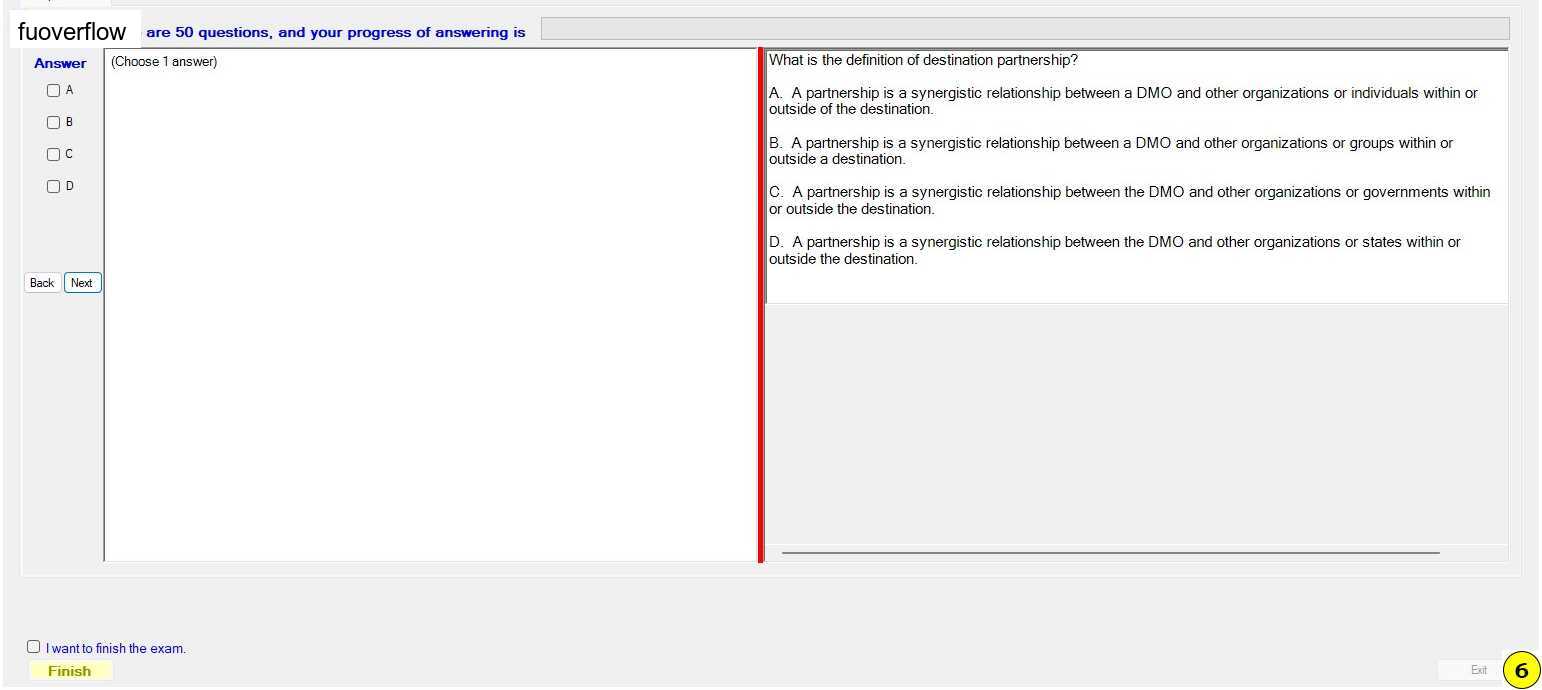Image resolution: width=1542 pixels, height=690 pixels.
Task: Tick 'I want to finish the exam' checkbox
Action: (34, 647)
